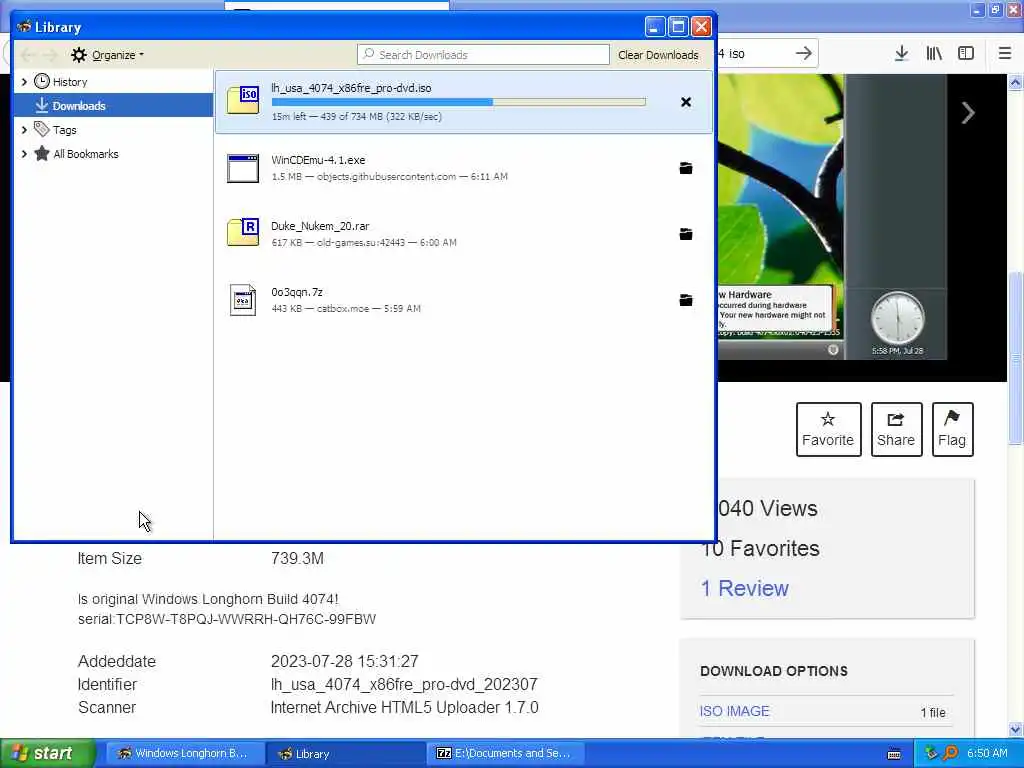Click the Favorite button on the page
1024x768 pixels.
(828, 429)
